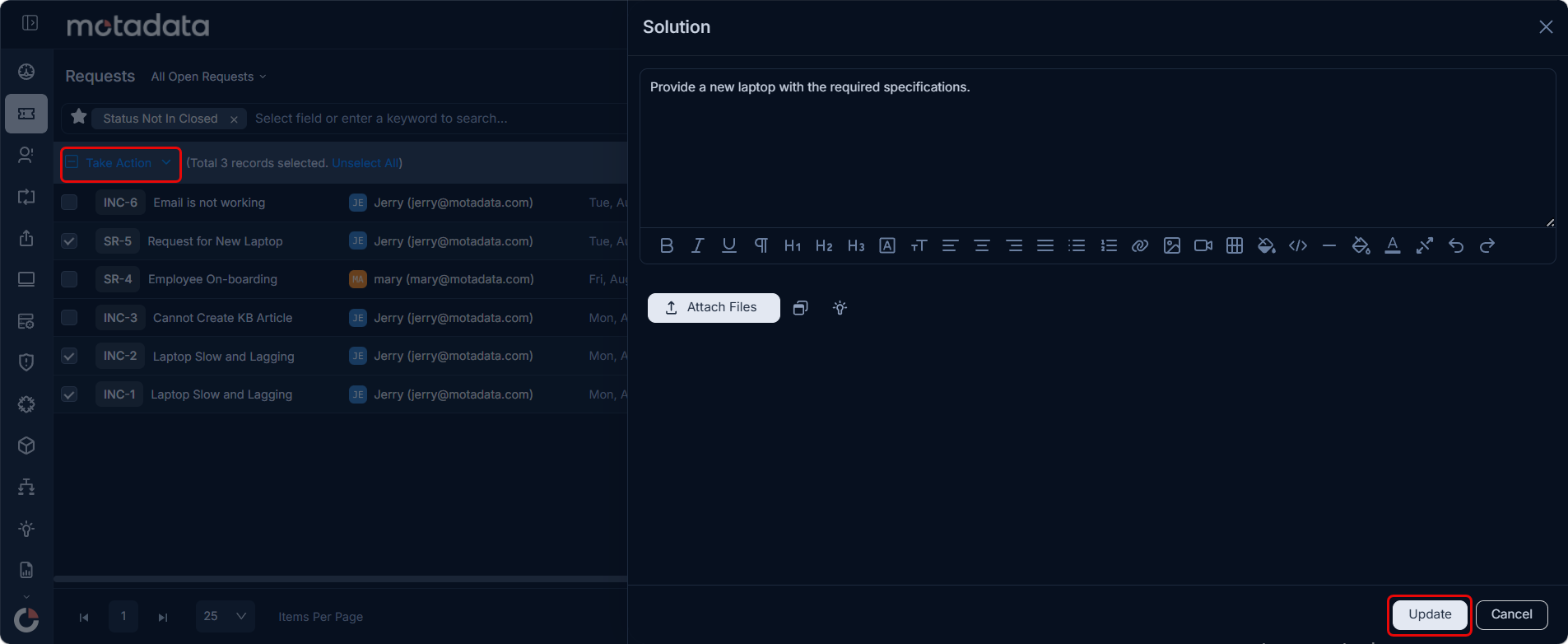The width and height of the screenshot is (1568, 644).
Task: Expand the All Open Requests view dropdown
Action: 209,77
